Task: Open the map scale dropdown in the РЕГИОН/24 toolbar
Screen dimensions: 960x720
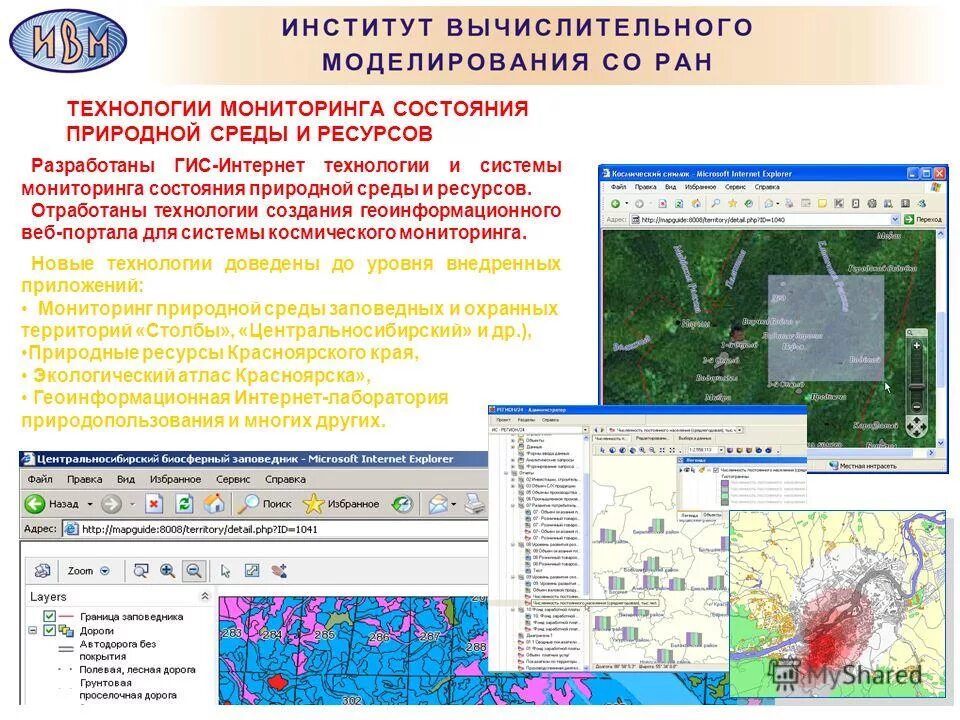Action: coord(721,450)
